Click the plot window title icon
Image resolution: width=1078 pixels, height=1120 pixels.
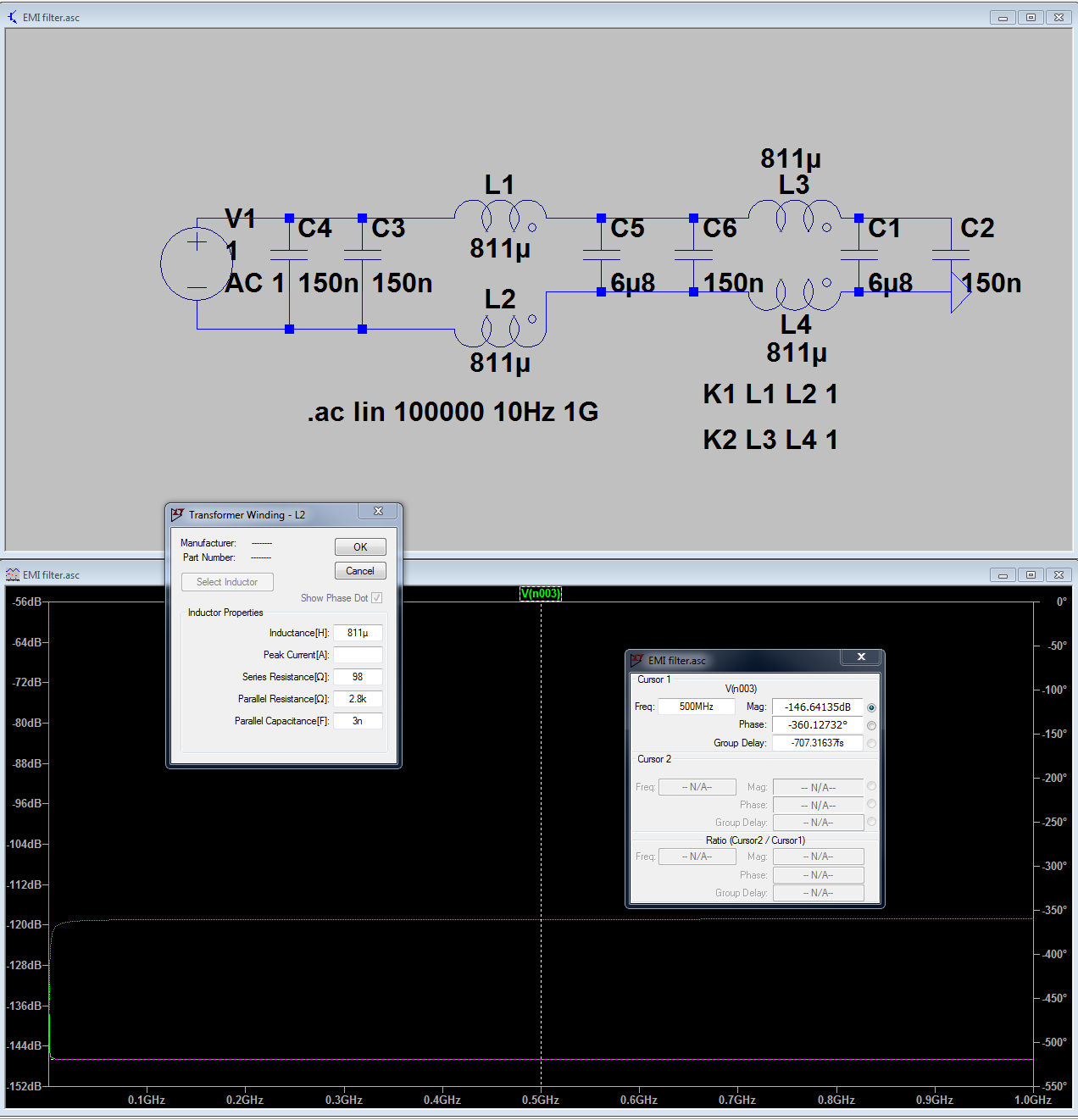point(12,574)
